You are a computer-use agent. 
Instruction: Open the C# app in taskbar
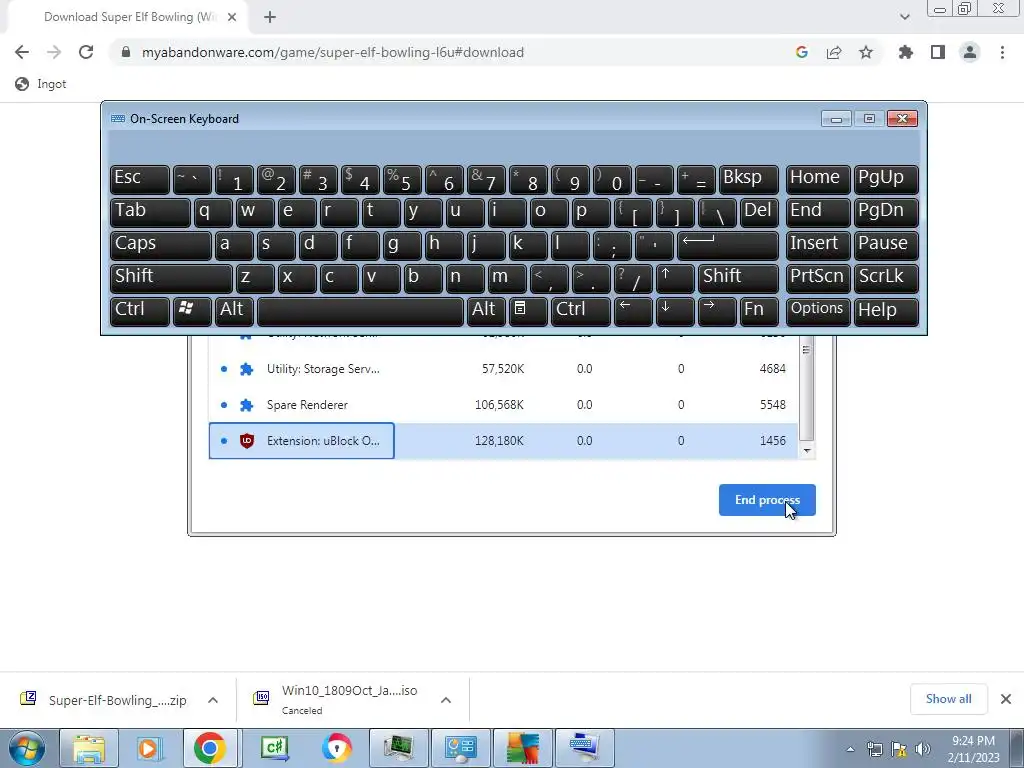[274, 748]
